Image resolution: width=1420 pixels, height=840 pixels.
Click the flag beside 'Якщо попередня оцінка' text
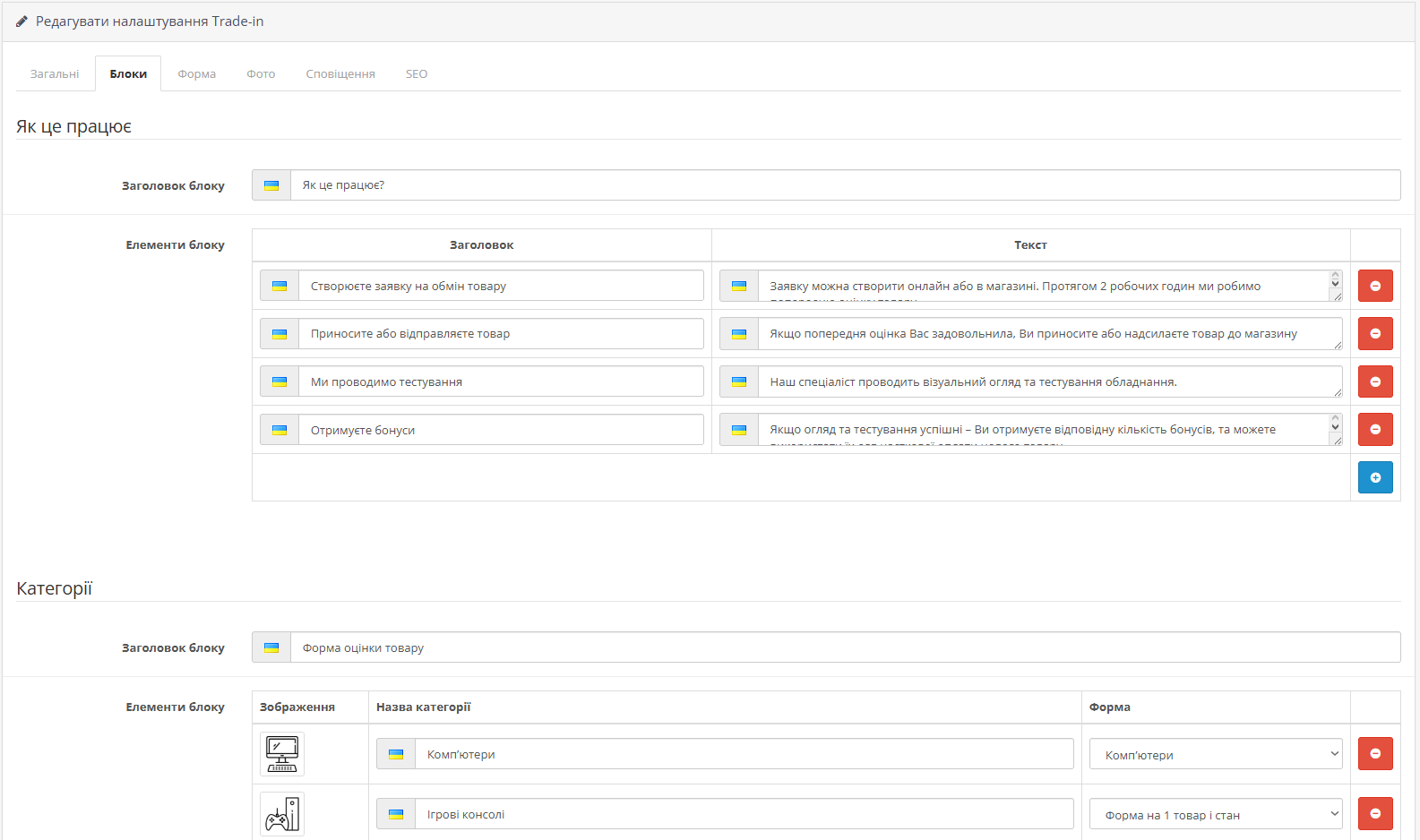(x=739, y=334)
